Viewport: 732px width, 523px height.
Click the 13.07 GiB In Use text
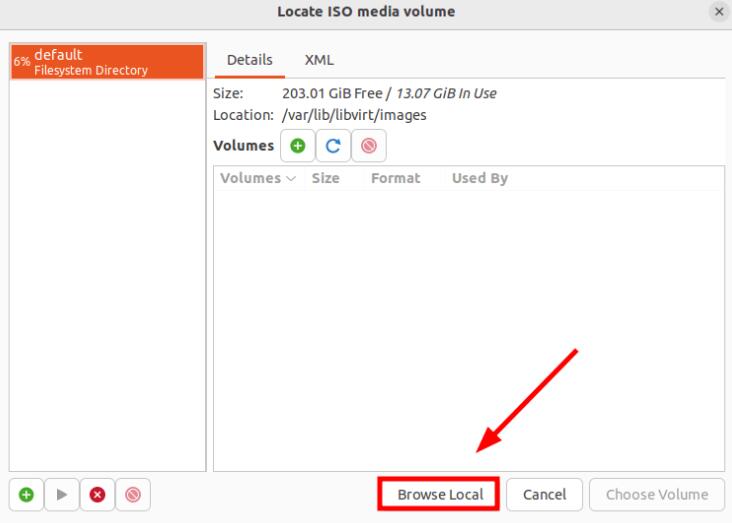[x=446, y=93]
